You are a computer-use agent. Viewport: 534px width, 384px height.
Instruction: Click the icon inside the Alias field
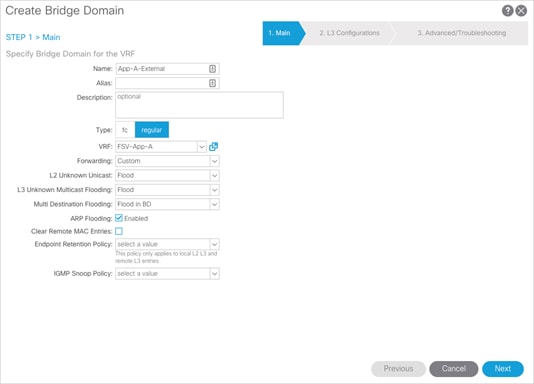point(212,83)
